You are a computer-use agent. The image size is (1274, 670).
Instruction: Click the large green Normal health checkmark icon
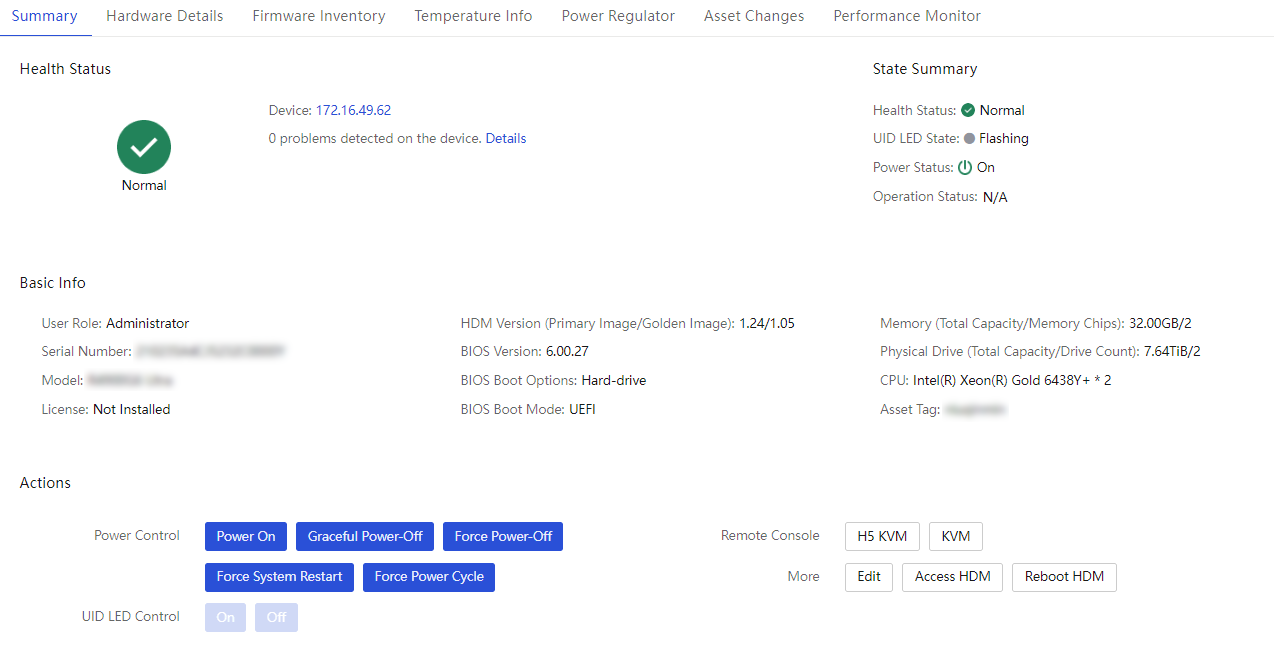[144, 147]
